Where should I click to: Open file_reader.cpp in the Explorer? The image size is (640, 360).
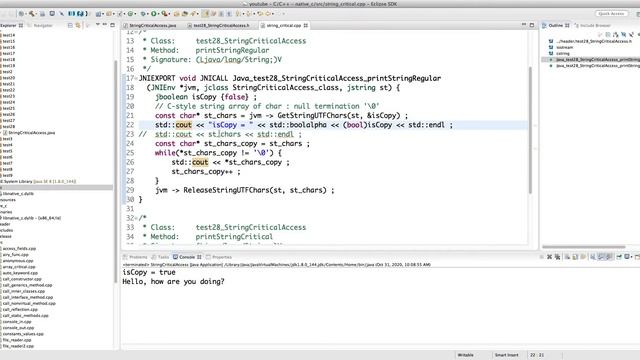(x=16, y=340)
